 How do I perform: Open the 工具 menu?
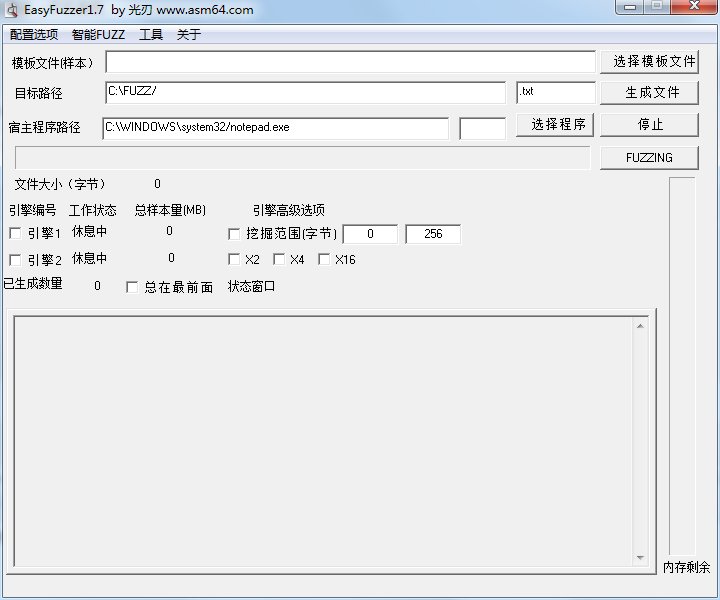coord(151,34)
